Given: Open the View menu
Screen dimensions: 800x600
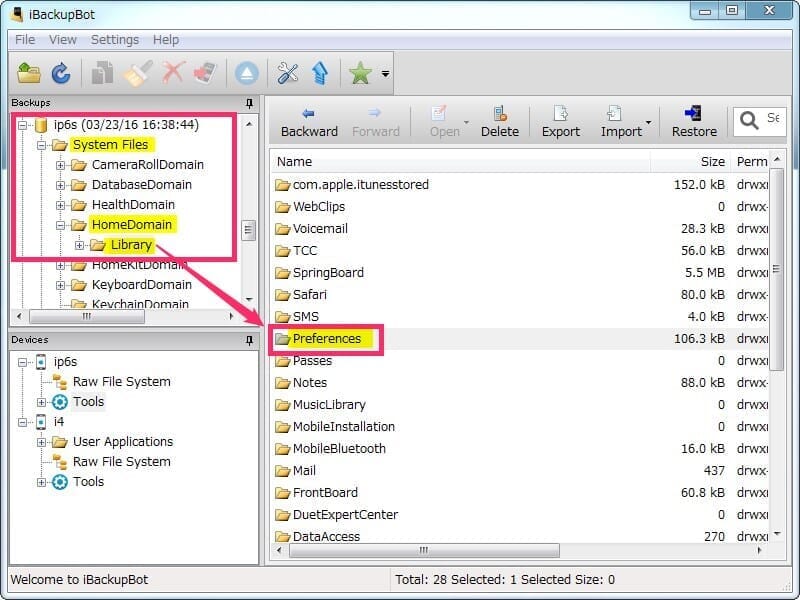Looking at the screenshot, I should click(62, 40).
